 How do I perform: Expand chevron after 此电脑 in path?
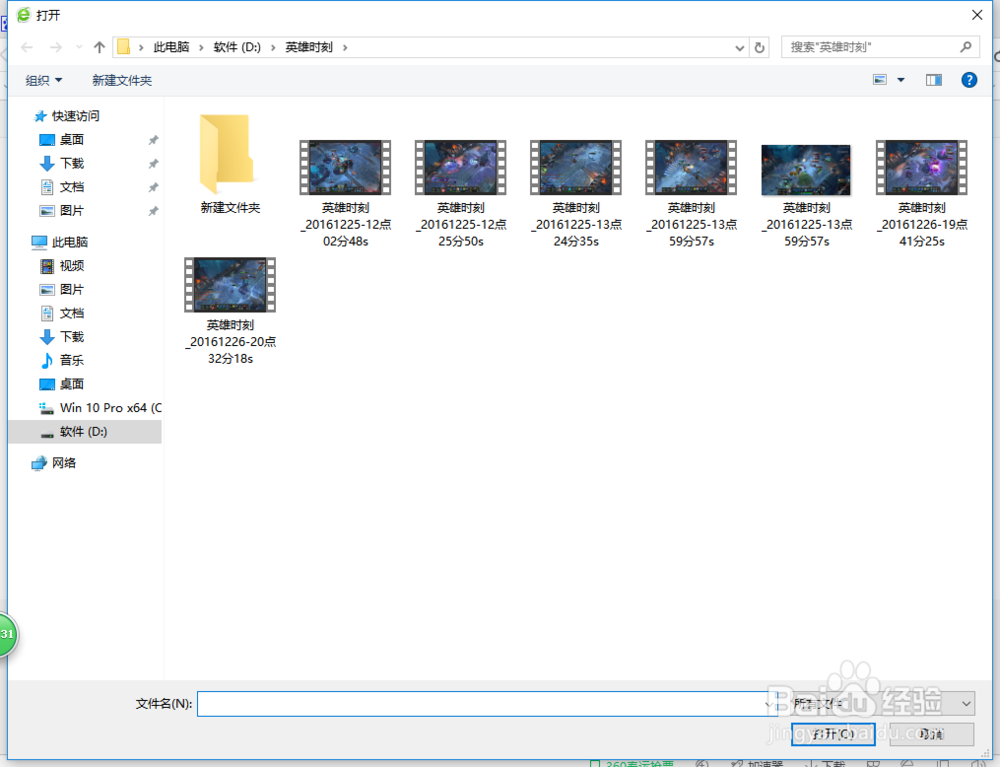[x=201, y=47]
